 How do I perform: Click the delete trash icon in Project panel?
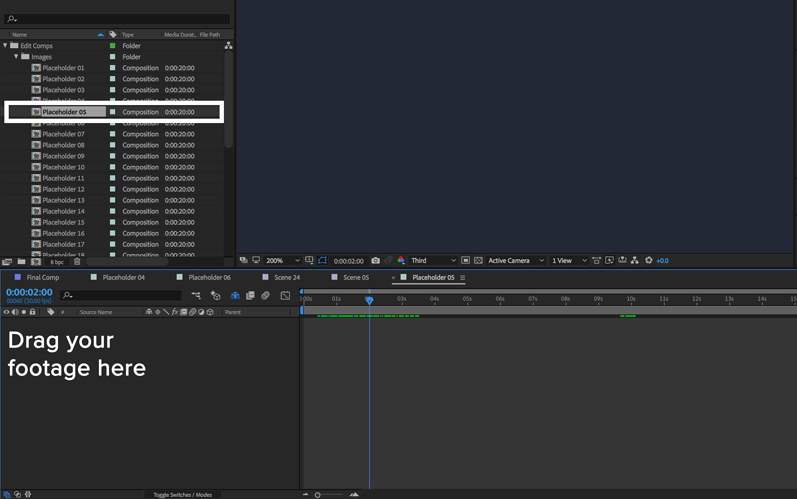tap(77, 262)
